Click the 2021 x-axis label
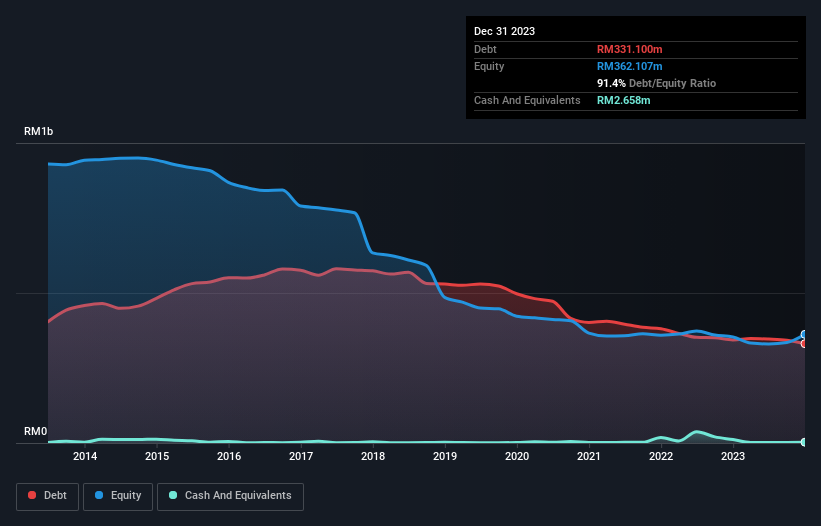The width and height of the screenshot is (821, 526). point(589,456)
